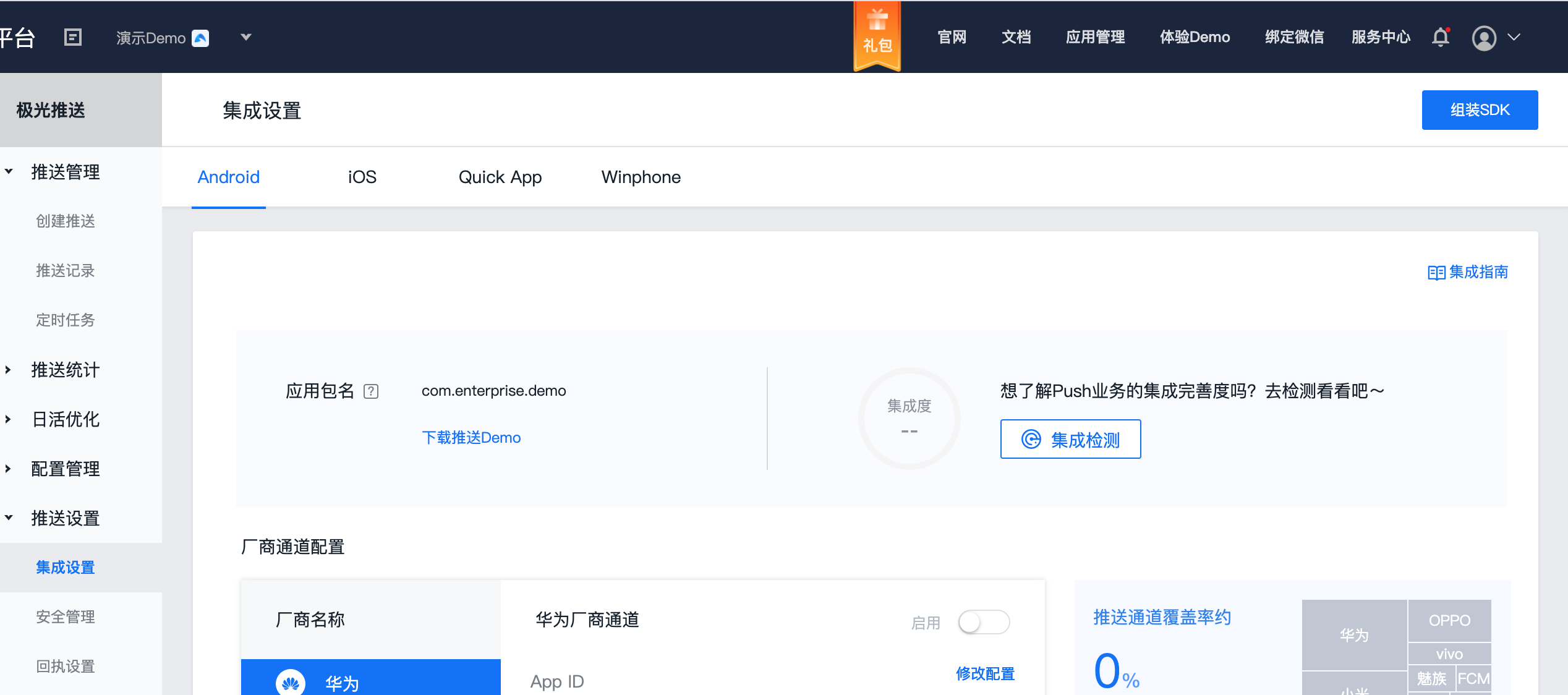Viewport: 1568px width, 695px height.
Task: Click the Huawei logo icon
Action: (x=291, y=683)
